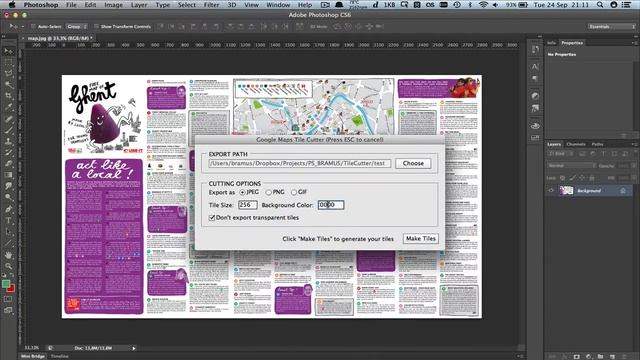Image resolution: width=640 pixels, height=360 pixels.
Task: Select the Clone Stamp tool
Action: coord(9,141)
